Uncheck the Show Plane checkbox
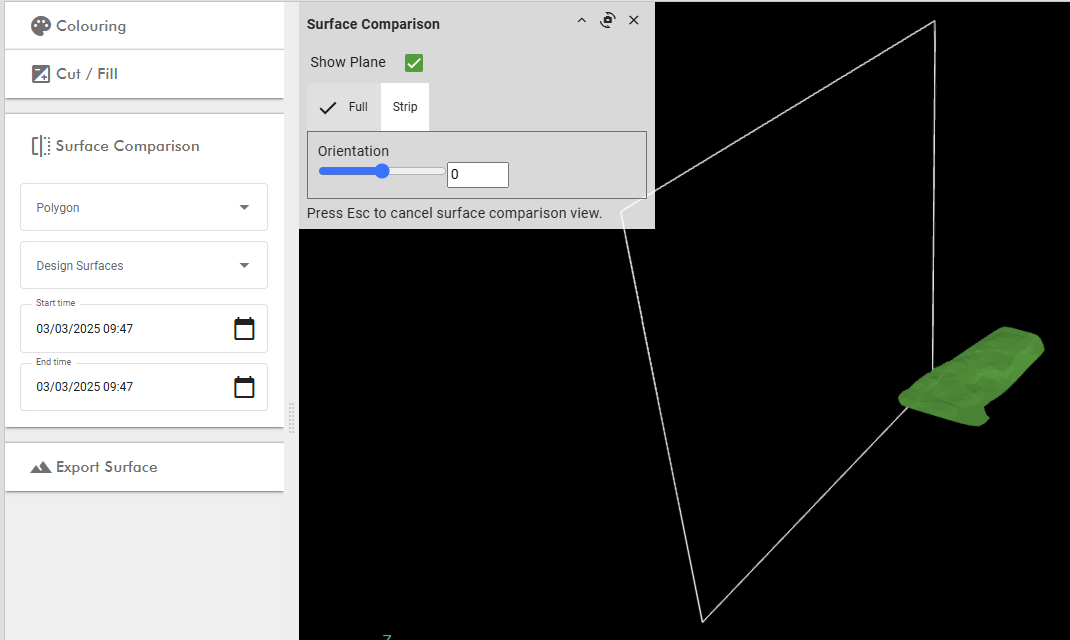Image resolution: width=1070 pixels, height=640 pixels. (x=414, y=63)
